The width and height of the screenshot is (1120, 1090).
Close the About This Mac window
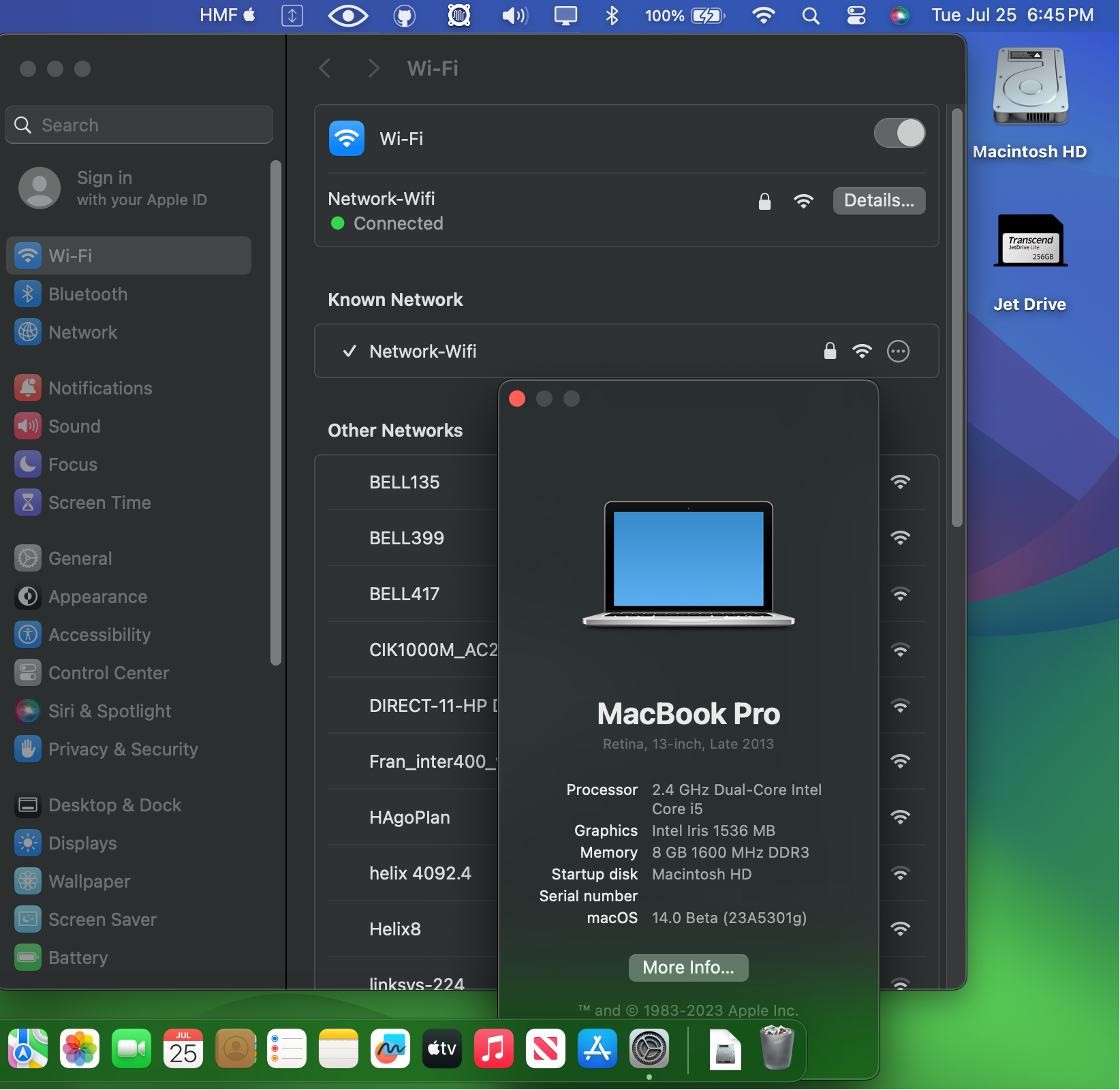pos(517,399)
